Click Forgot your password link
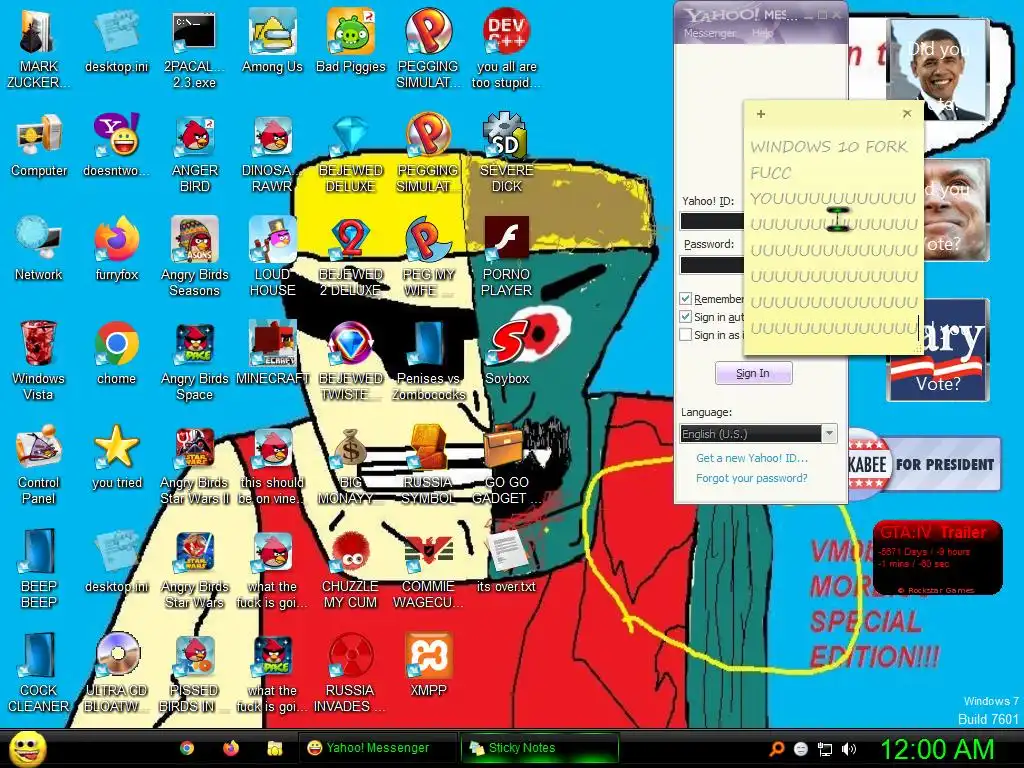Viewport: 1024px width, 768px height. click(752, 478)
